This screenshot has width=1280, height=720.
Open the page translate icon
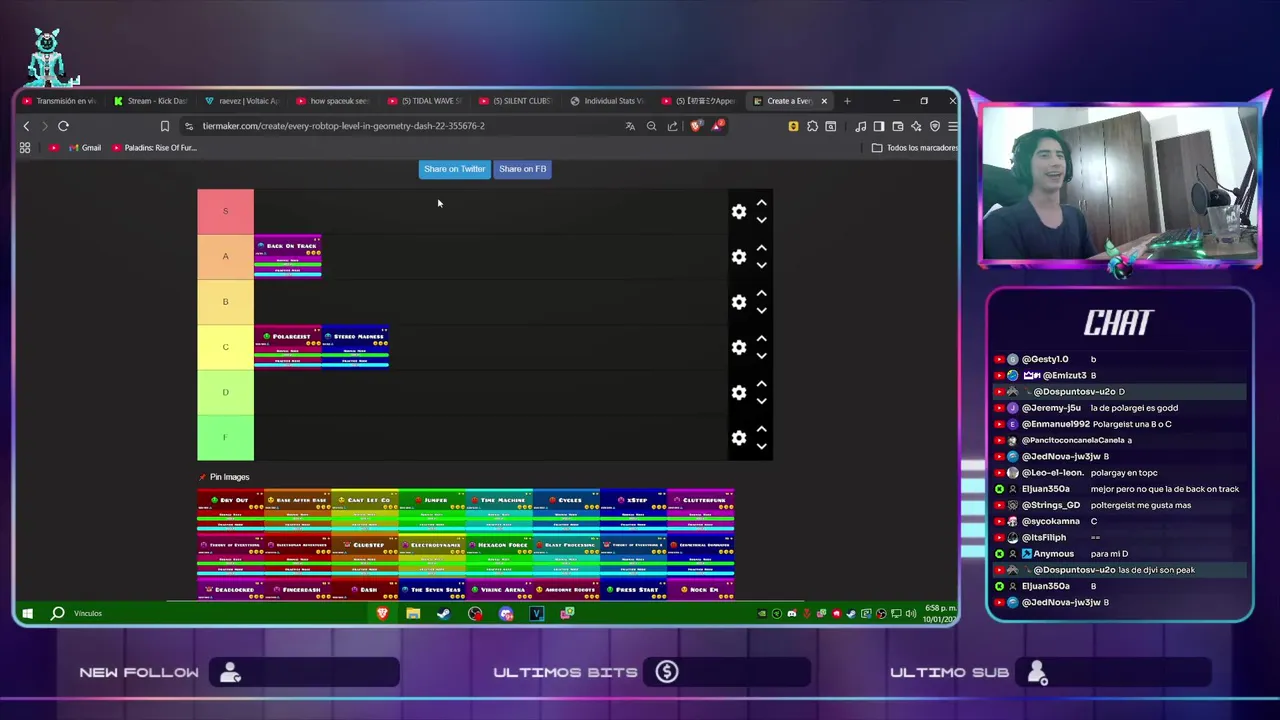coord(630,126)
